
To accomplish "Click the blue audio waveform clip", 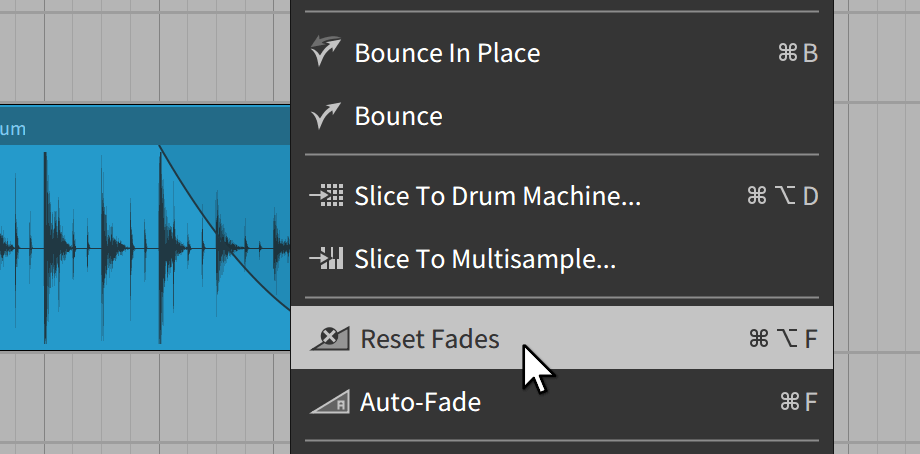I will click(x=90, y=250).
